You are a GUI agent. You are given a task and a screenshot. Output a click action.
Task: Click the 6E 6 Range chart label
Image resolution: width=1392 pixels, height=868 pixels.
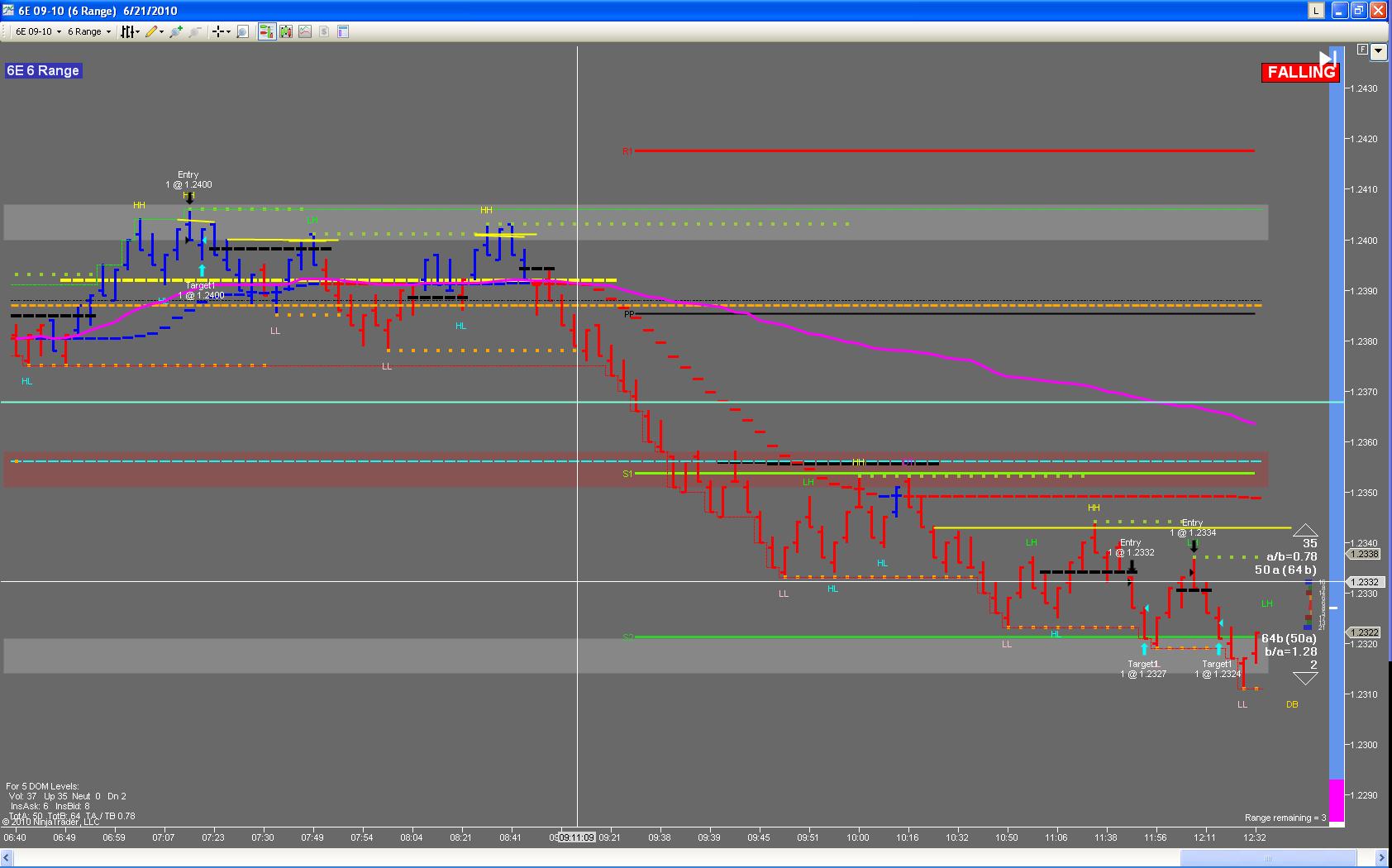coord(43,70)
